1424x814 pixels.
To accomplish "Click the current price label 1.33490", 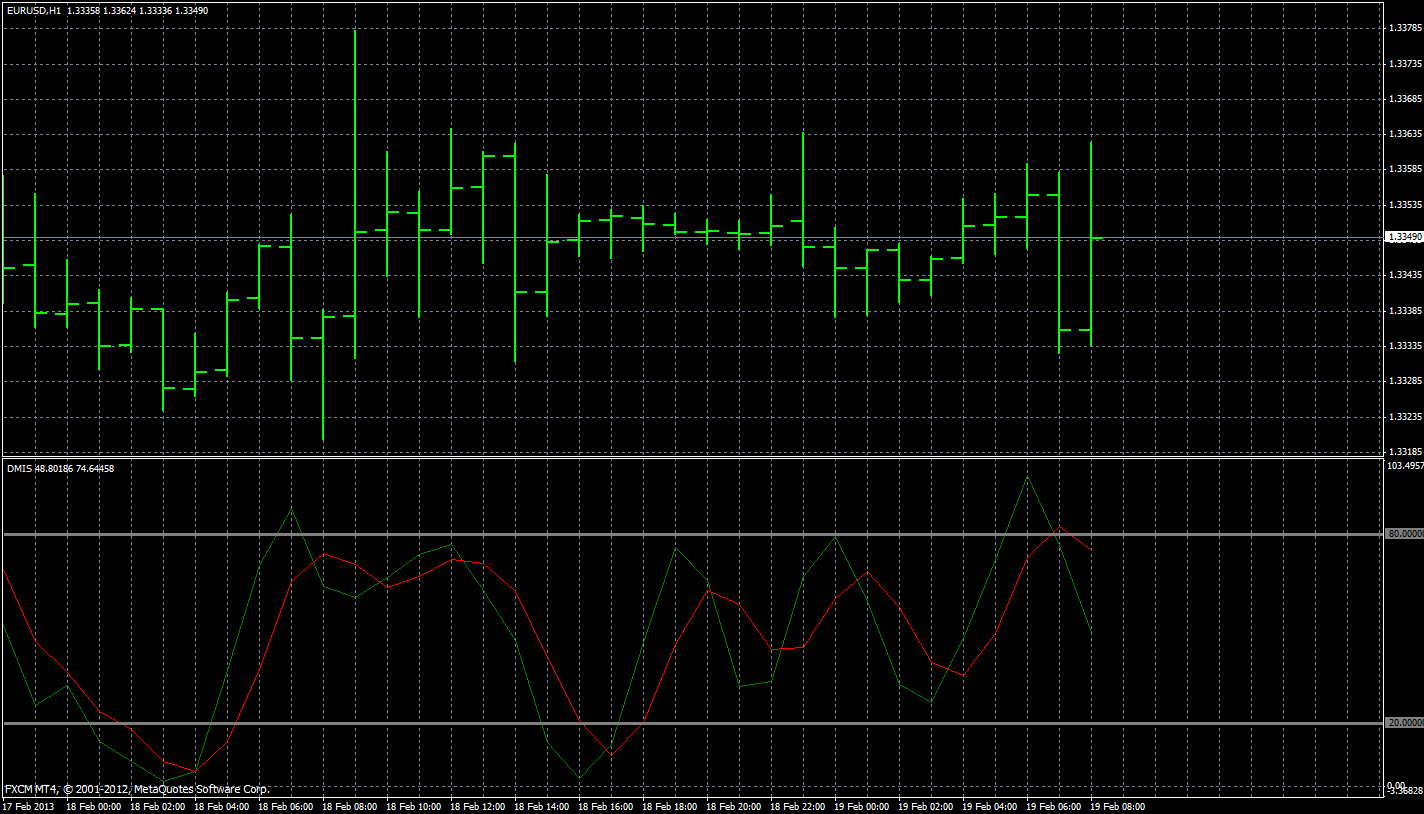I will (1404, 237).
